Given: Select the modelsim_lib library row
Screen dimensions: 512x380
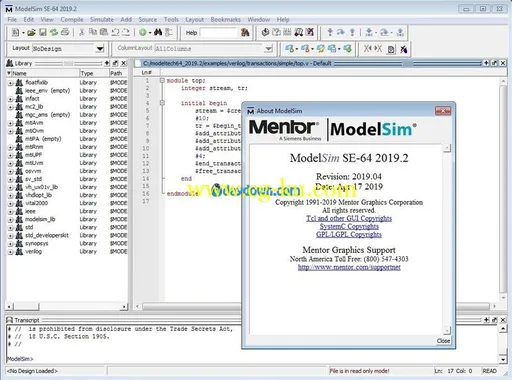Looking at the screenshot, I should coord(67,219).
